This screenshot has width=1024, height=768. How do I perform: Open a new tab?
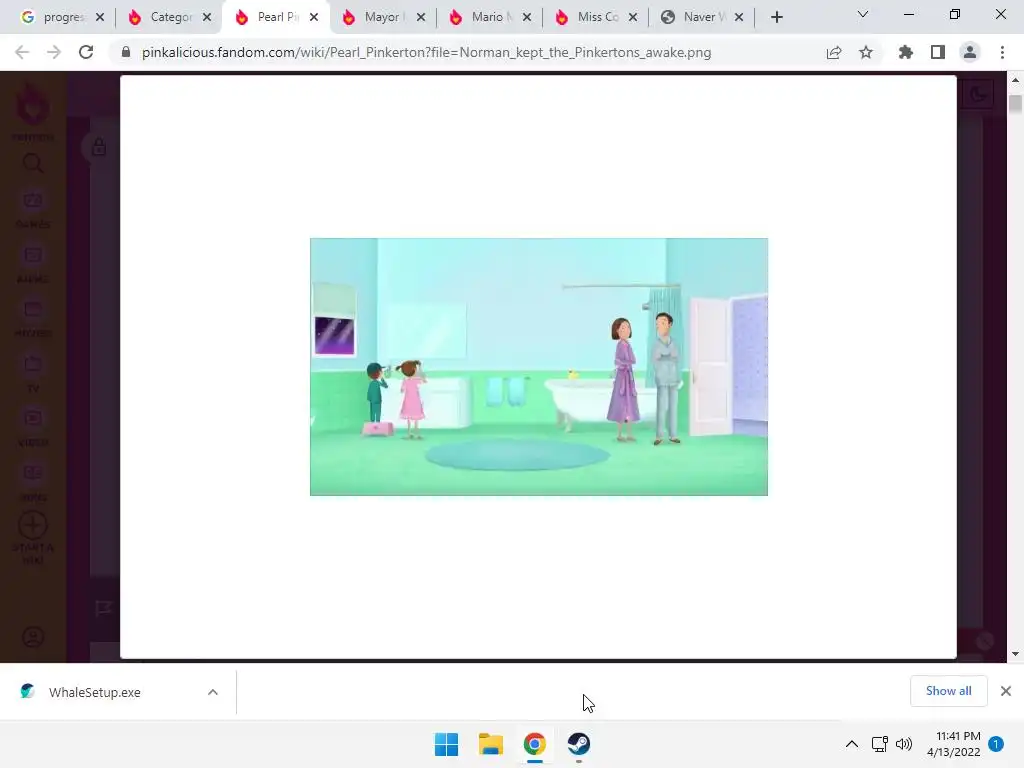[x=776, y=17]
